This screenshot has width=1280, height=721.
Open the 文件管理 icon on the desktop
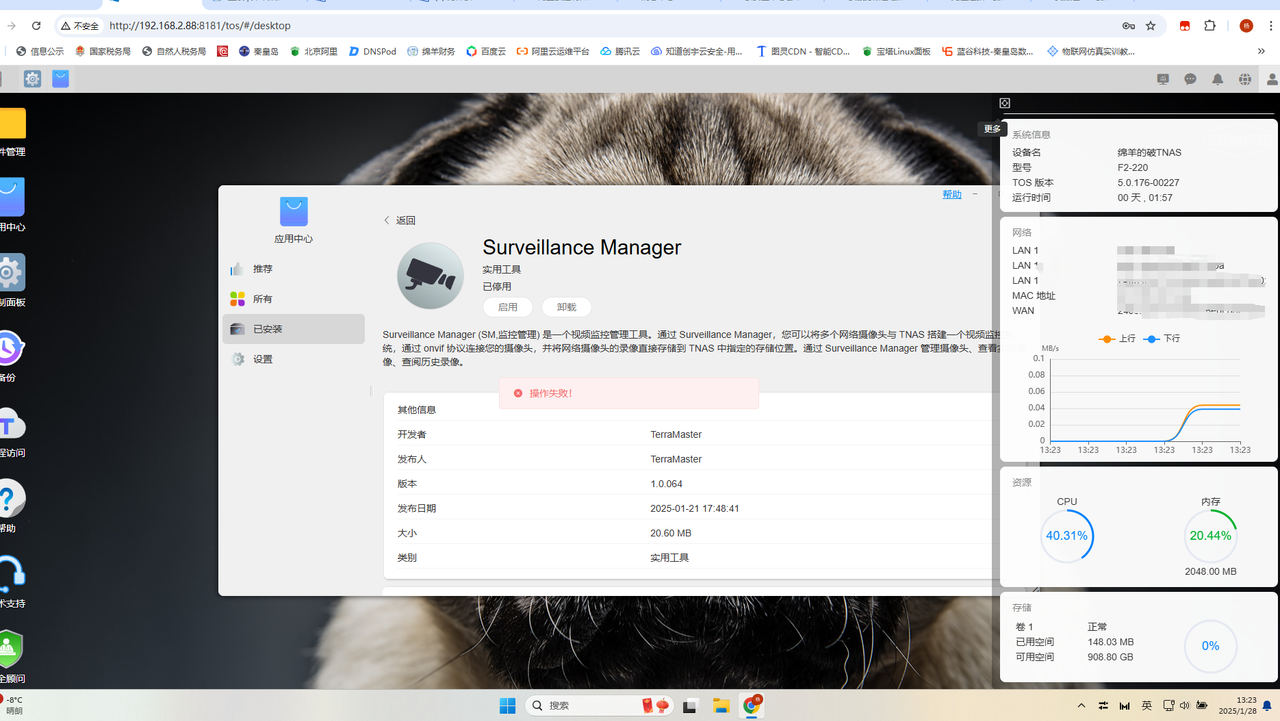pos(12,122)
